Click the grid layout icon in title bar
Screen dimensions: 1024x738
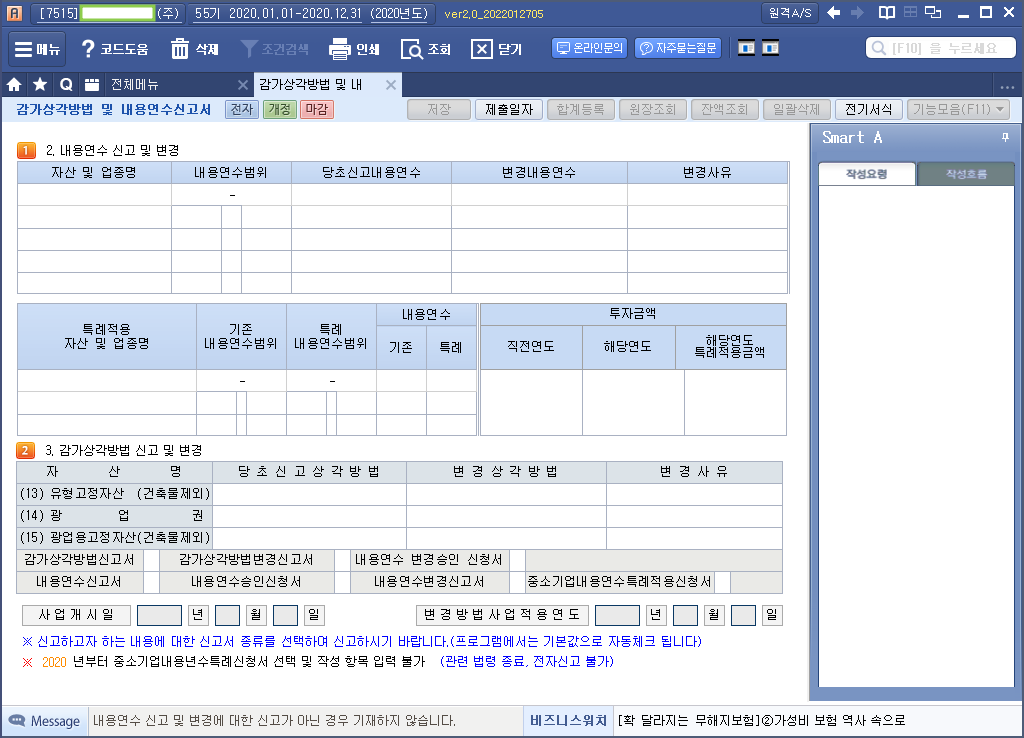(x=910, y=12)
